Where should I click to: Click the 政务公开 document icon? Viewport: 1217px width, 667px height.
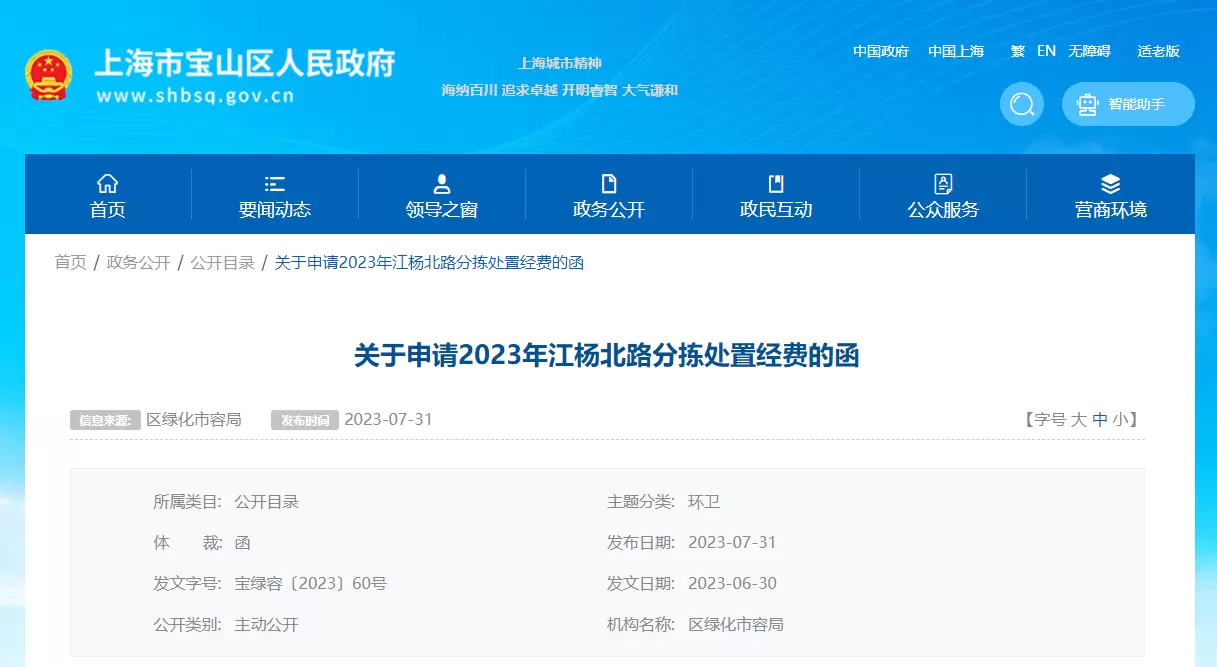click(x=608, y=183)
